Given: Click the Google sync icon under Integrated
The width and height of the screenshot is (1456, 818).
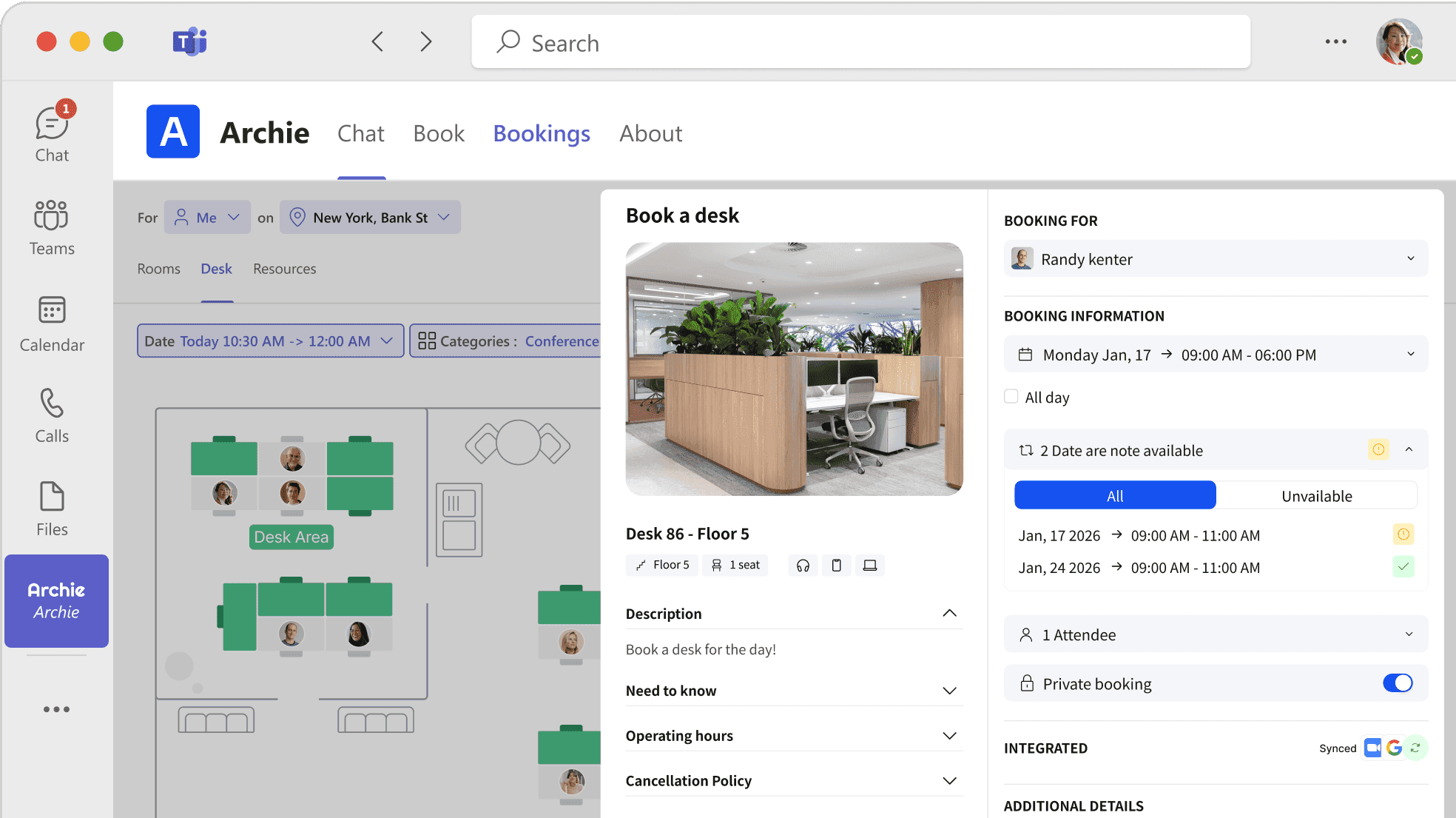Looking at the screenshot, I should coord(1394,748).
